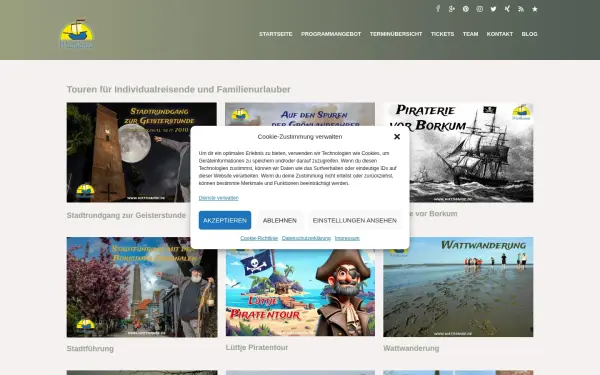600x375 pixels.
Task: Open the Blog menu item
Action: pos(530,34)
